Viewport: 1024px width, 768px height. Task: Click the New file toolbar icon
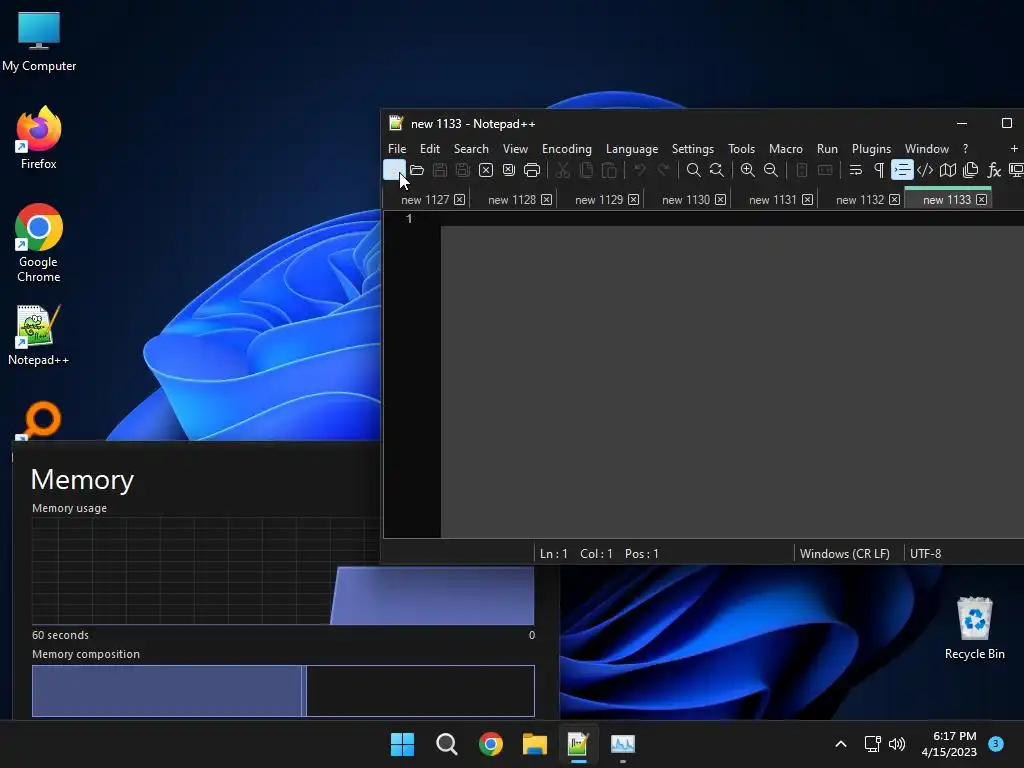pos(394,170)
